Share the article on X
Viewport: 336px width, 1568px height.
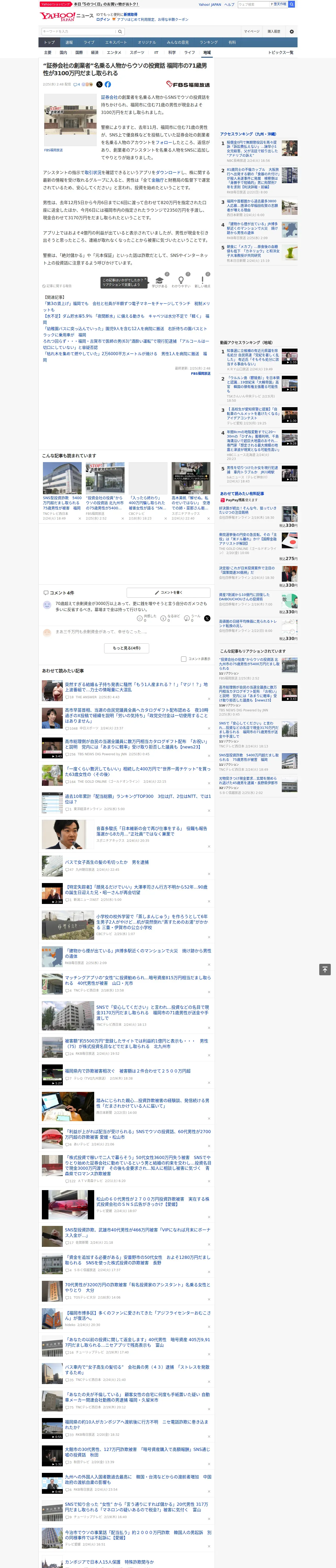pyautogui.click(x=99, y=85)
